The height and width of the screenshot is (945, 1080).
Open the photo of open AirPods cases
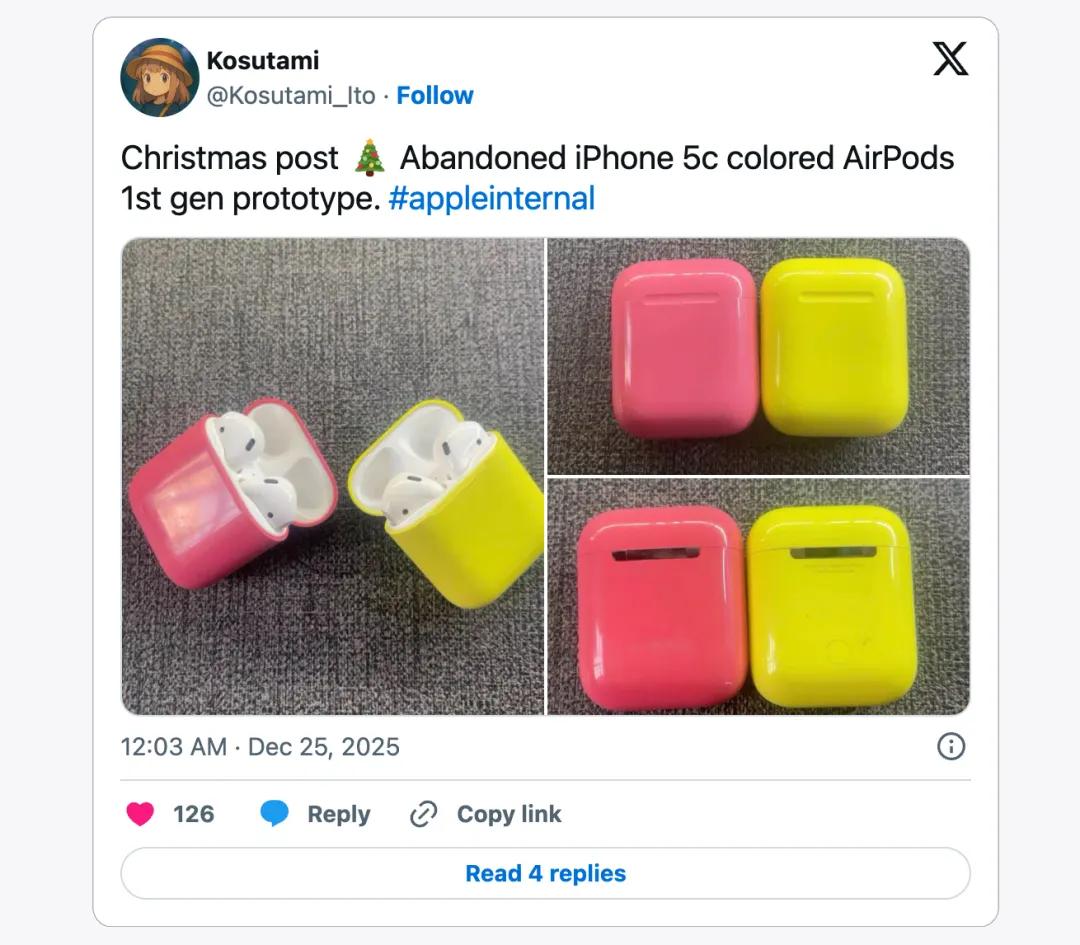(x=333, y=477)
